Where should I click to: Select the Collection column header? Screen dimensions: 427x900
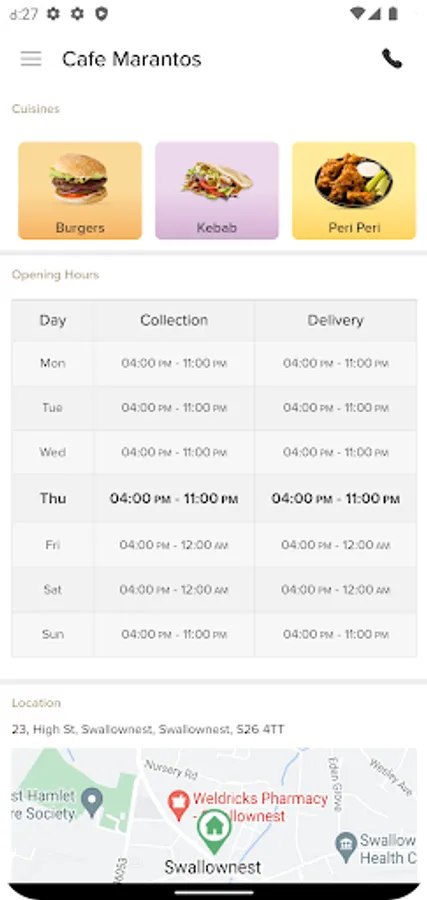pyautogui.click(x=174, y=320)
